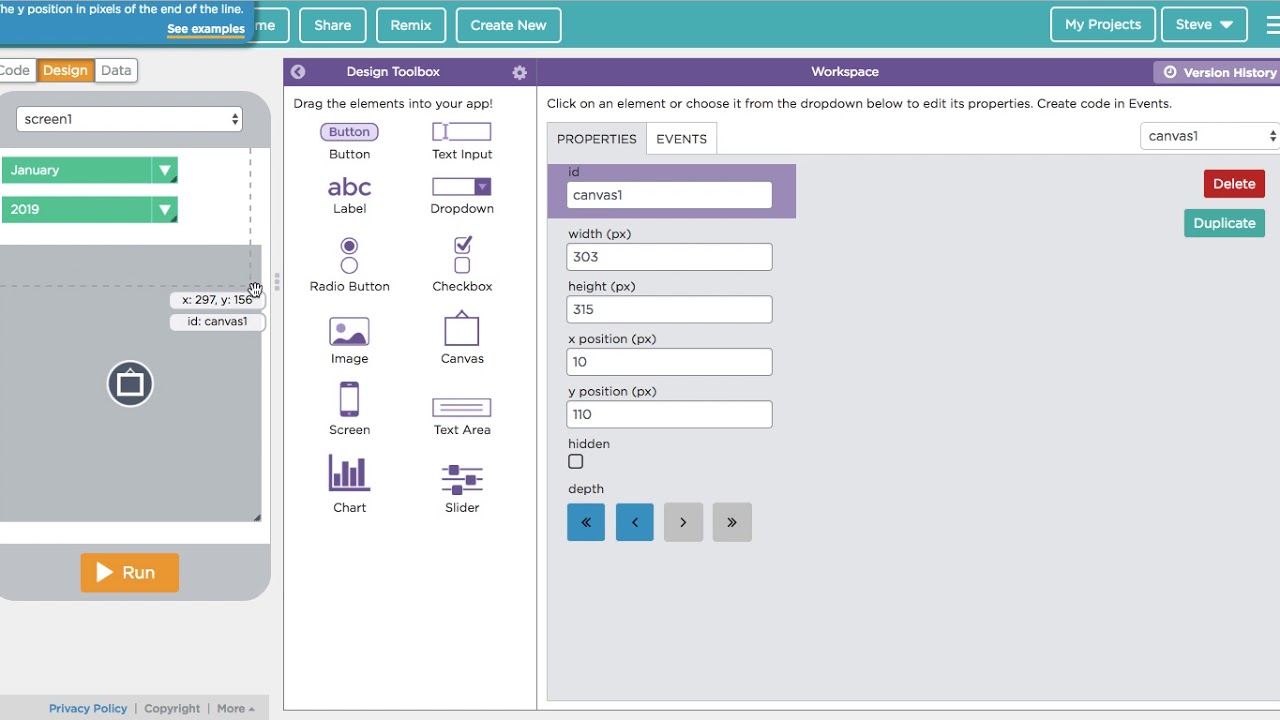Move canvas1 forward one depth level
This screenshot has width=1280, height=720.
pos(684,522)
